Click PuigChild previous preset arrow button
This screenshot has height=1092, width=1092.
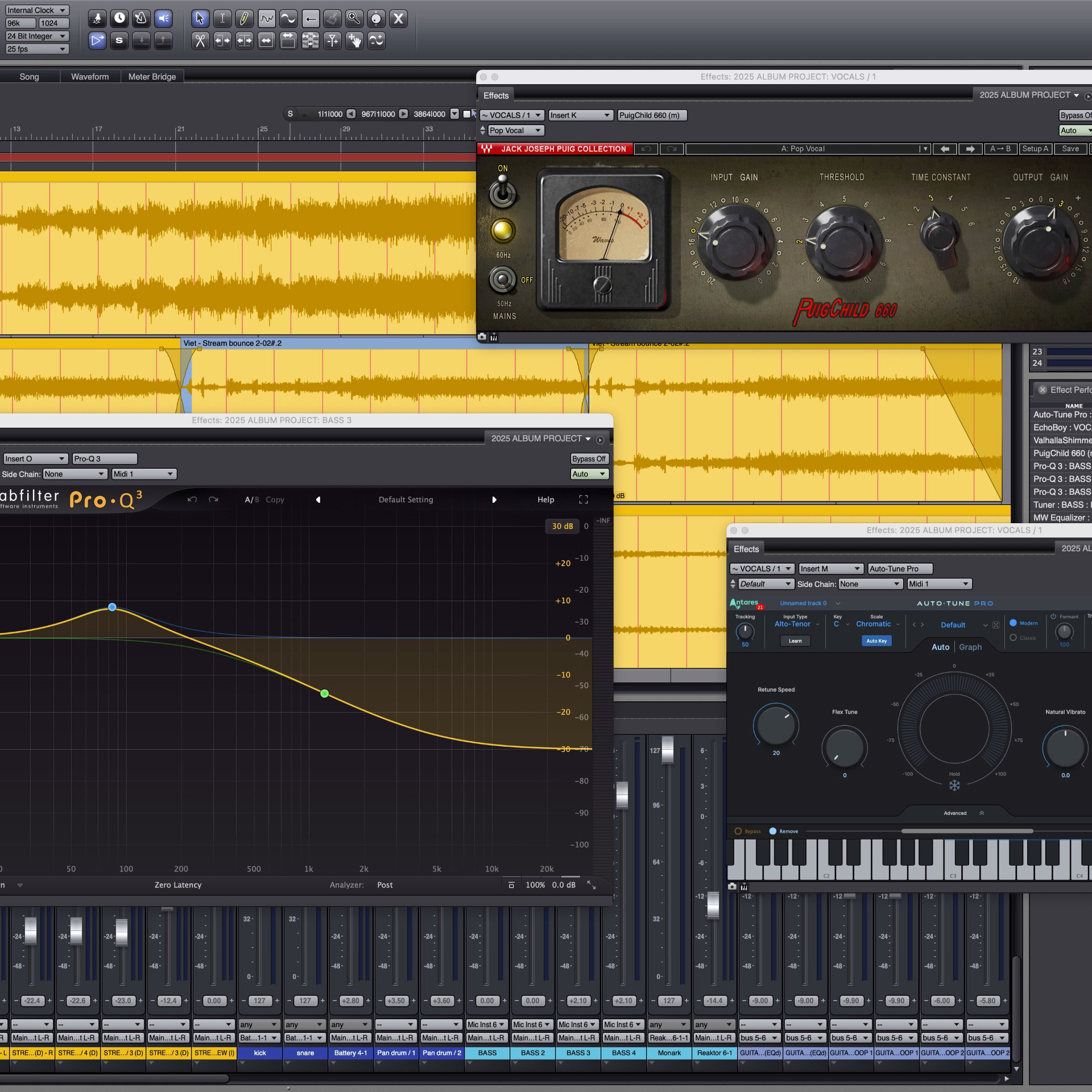(945, 148)
